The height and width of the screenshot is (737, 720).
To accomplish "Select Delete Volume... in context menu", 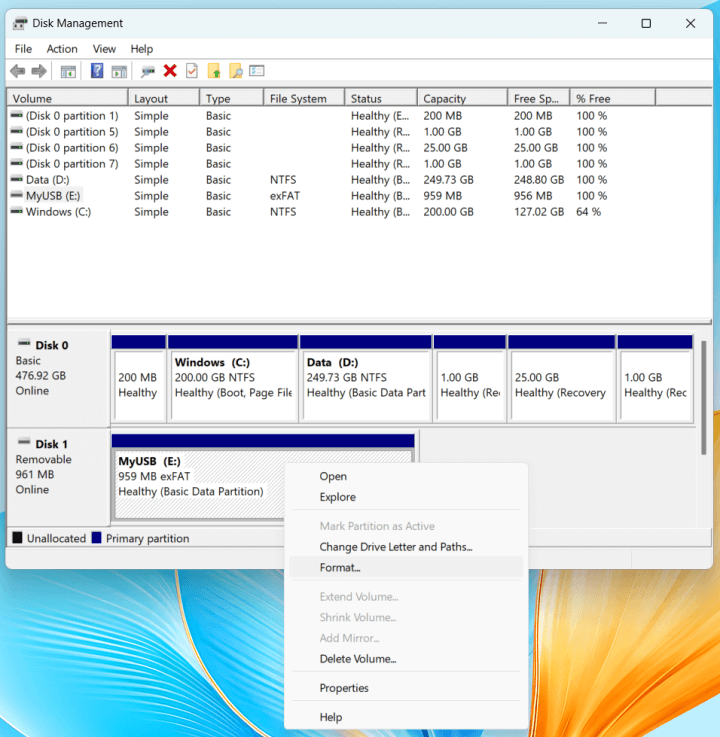I will 357,659.
